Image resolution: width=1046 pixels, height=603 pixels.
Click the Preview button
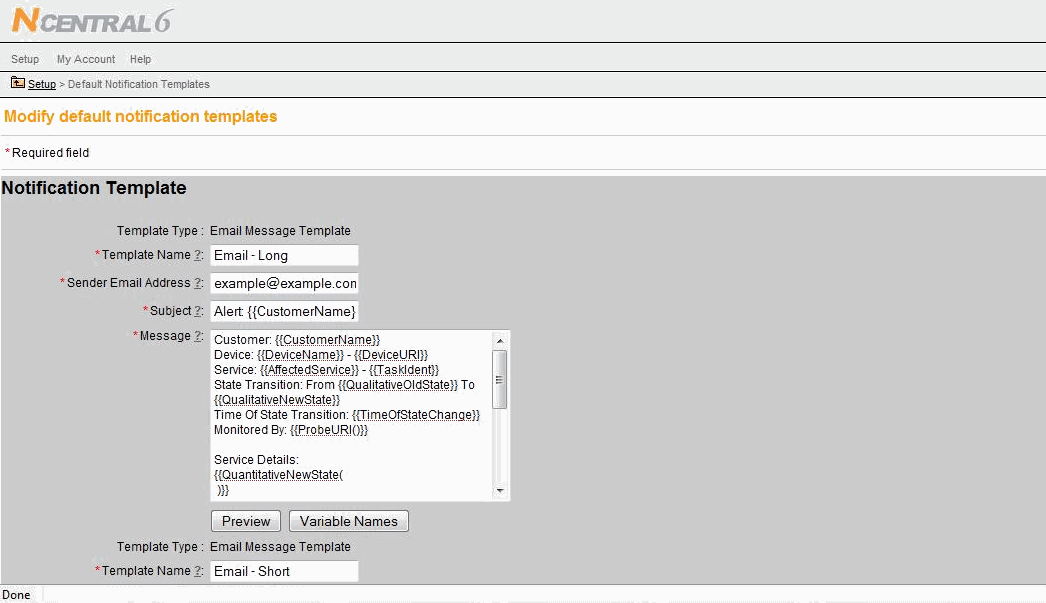(245, 521)
